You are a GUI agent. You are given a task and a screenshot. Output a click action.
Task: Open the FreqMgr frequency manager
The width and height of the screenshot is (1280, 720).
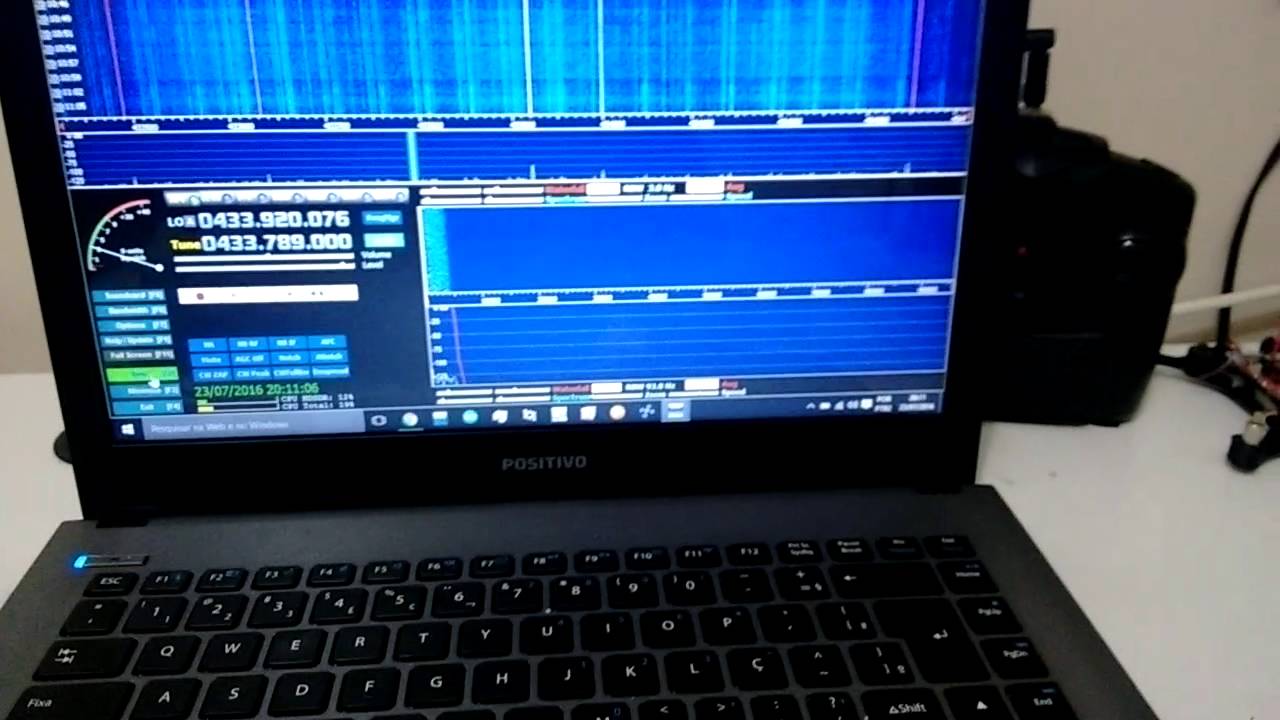(x=383, y=218)
